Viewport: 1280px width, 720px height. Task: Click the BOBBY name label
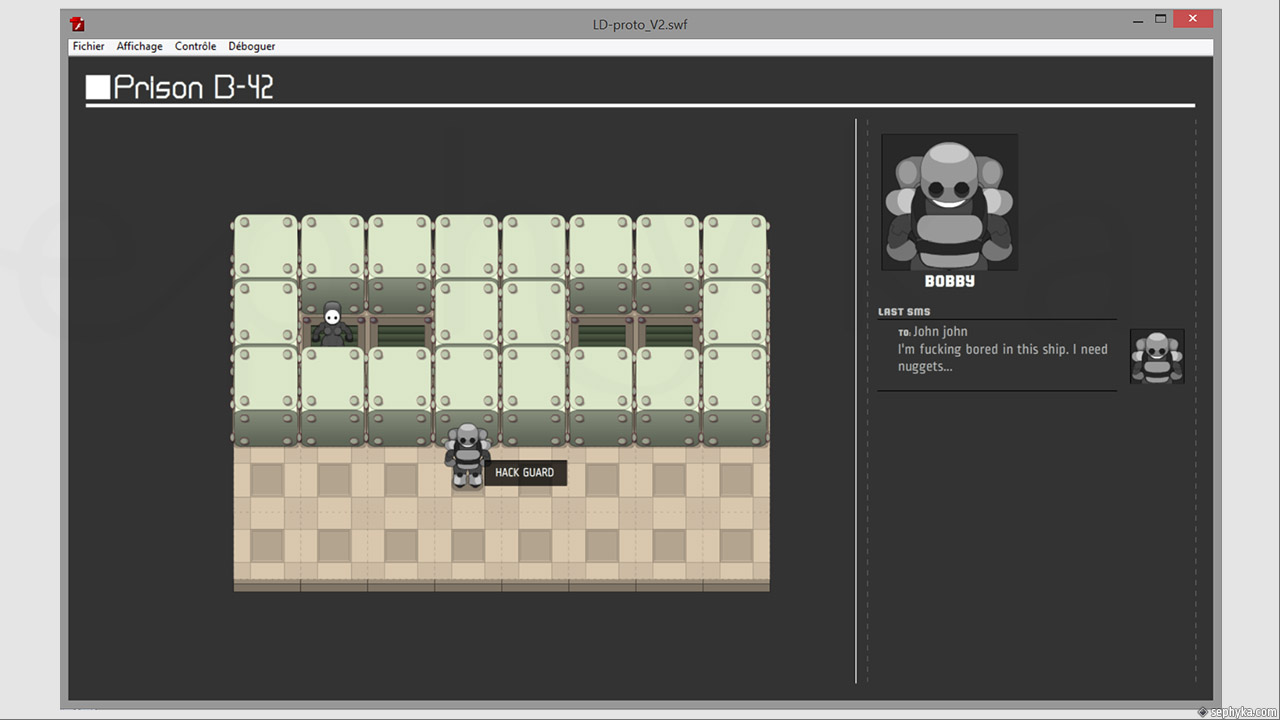(949, 281)
